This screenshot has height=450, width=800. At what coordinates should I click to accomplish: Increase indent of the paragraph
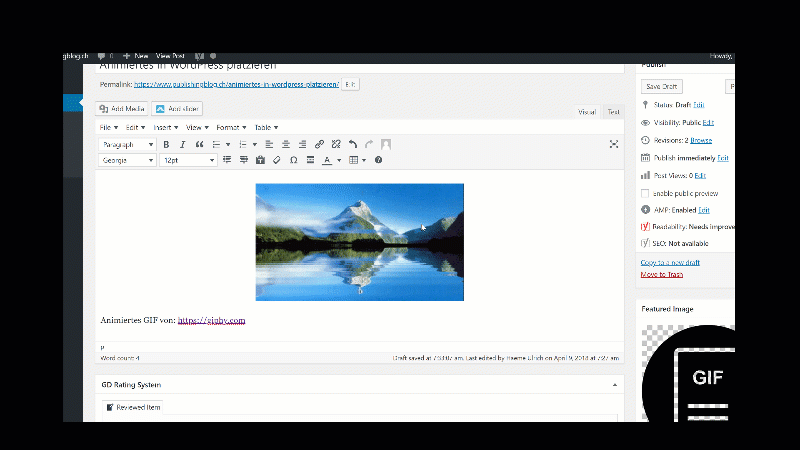[244, 160]
